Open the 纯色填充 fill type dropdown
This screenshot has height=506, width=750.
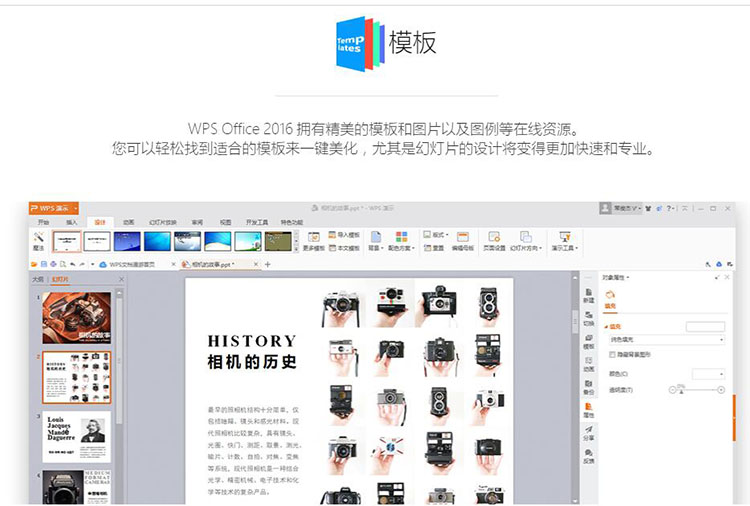point(664,340)
